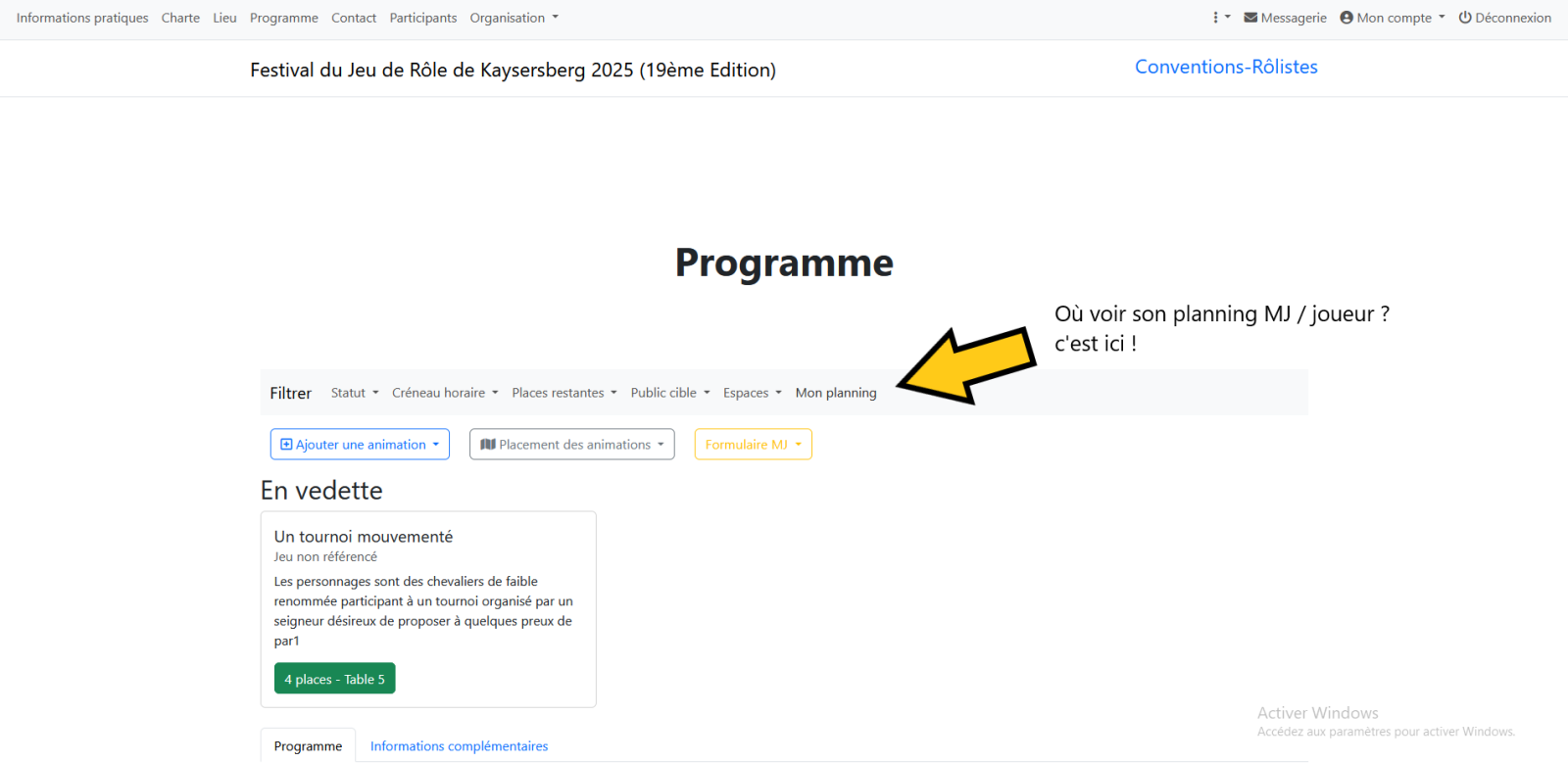The image size is (1568, 763).
Task: Expand the Places restantes filter
Action: point(563,393)
